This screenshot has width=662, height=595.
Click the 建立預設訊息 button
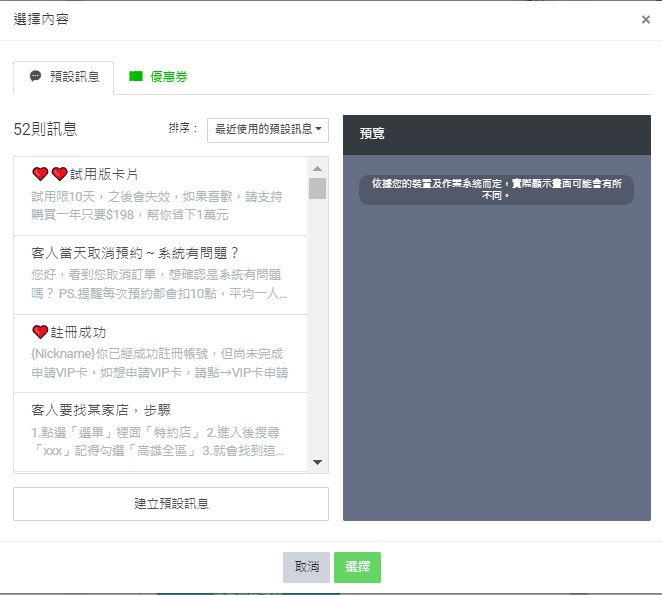point(171,504)
